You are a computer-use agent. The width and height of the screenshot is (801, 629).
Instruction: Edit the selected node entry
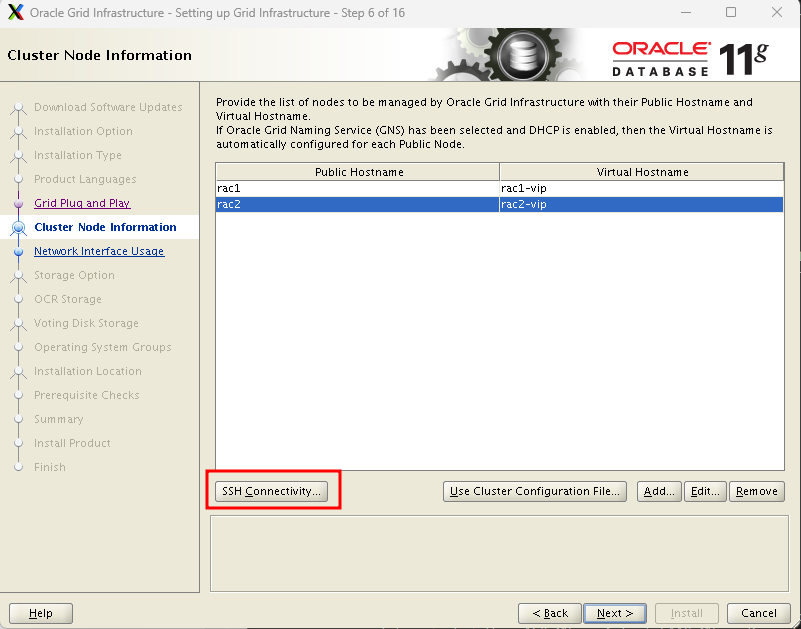pos(705,491)
